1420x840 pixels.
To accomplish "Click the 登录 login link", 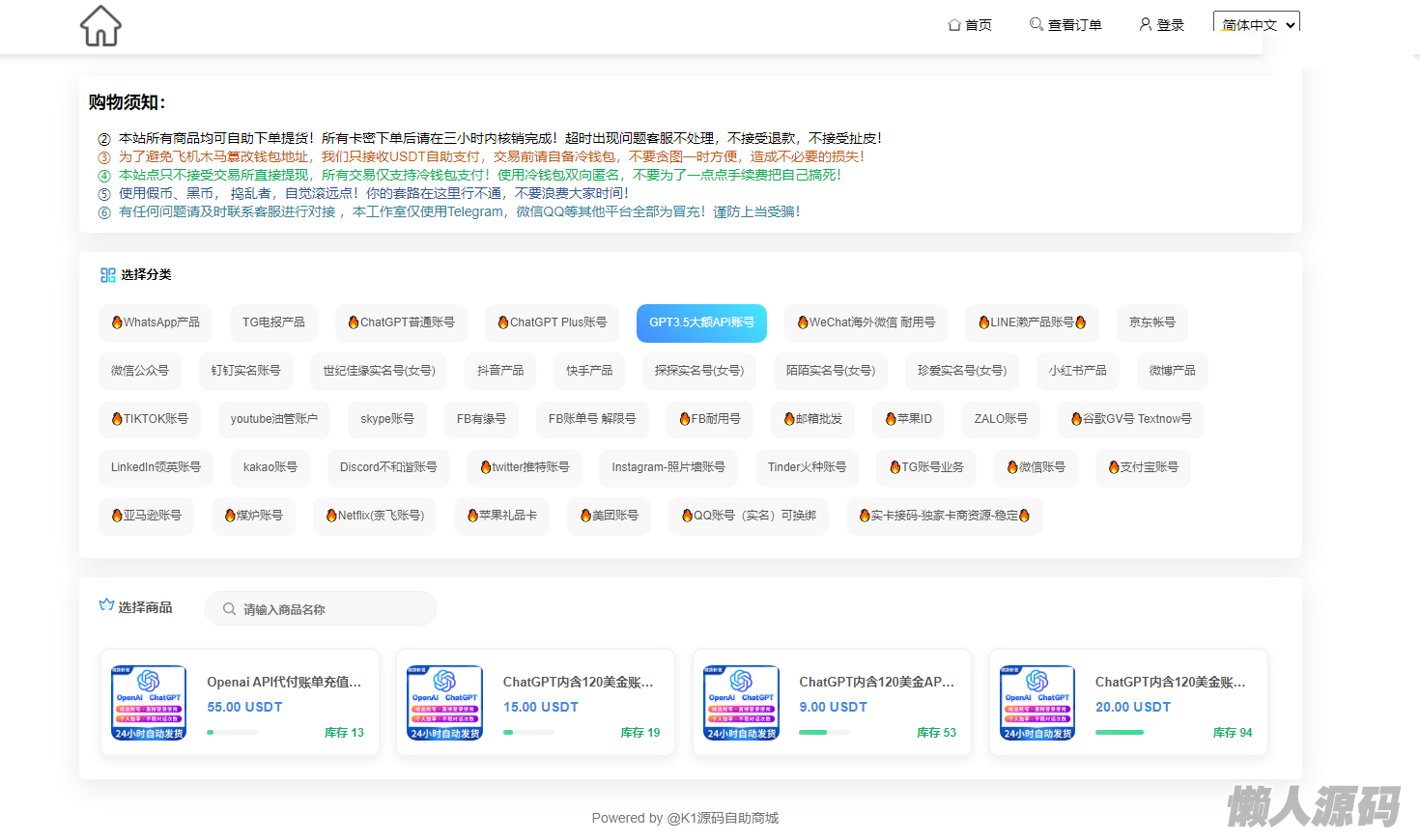I will [1161, 25].
